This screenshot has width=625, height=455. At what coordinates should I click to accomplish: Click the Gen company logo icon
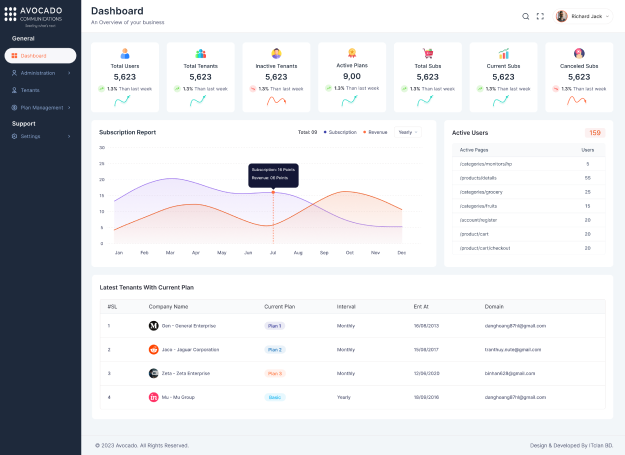point(154,326)
